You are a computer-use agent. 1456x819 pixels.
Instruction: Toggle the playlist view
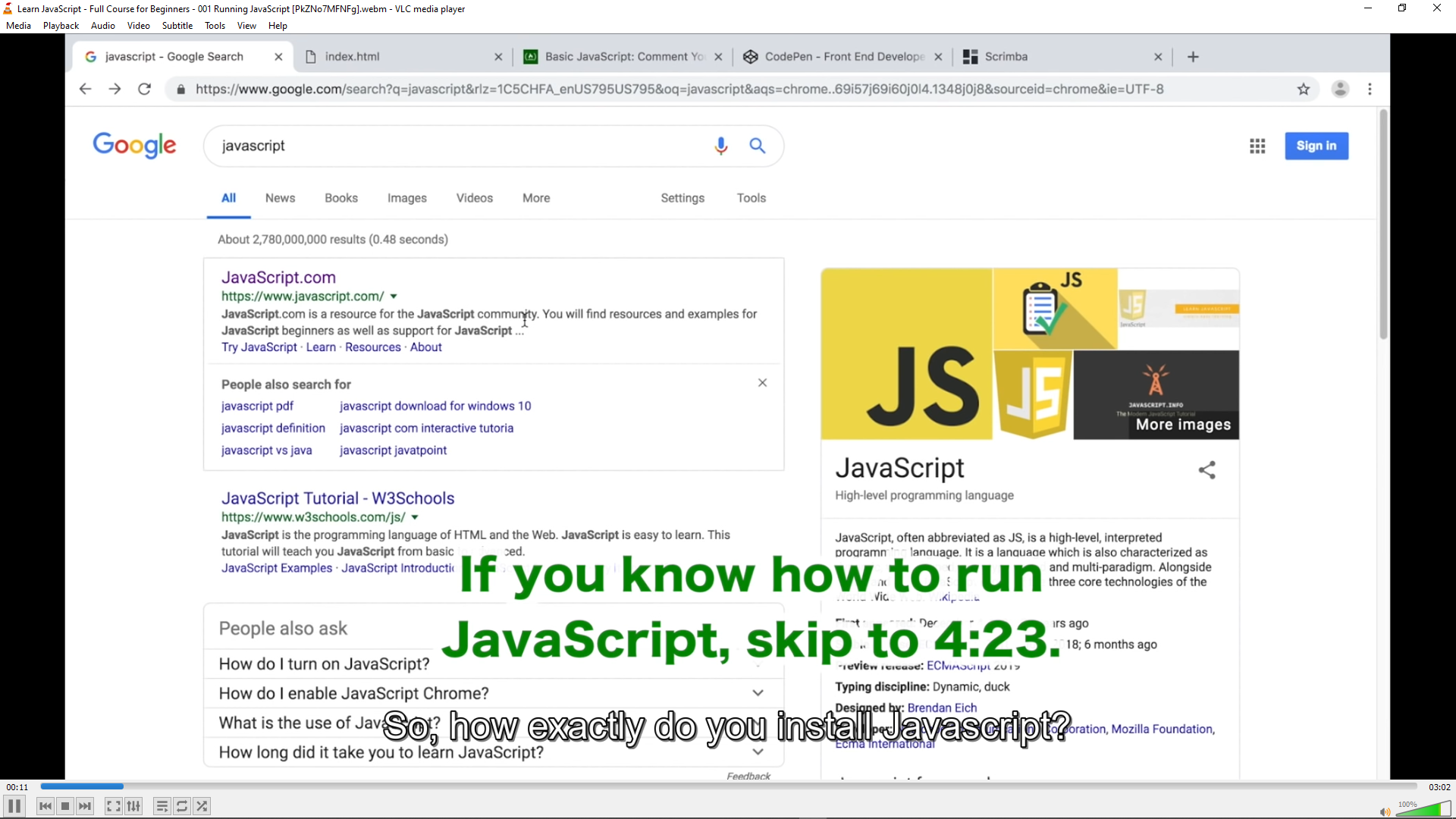tap(162, 806)
